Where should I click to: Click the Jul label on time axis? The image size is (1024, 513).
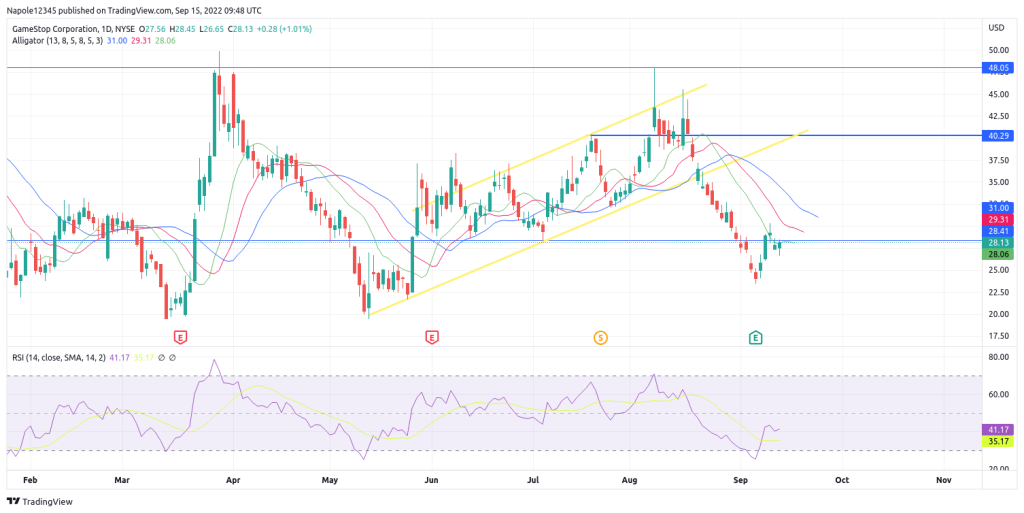click(x=533, y=480)
